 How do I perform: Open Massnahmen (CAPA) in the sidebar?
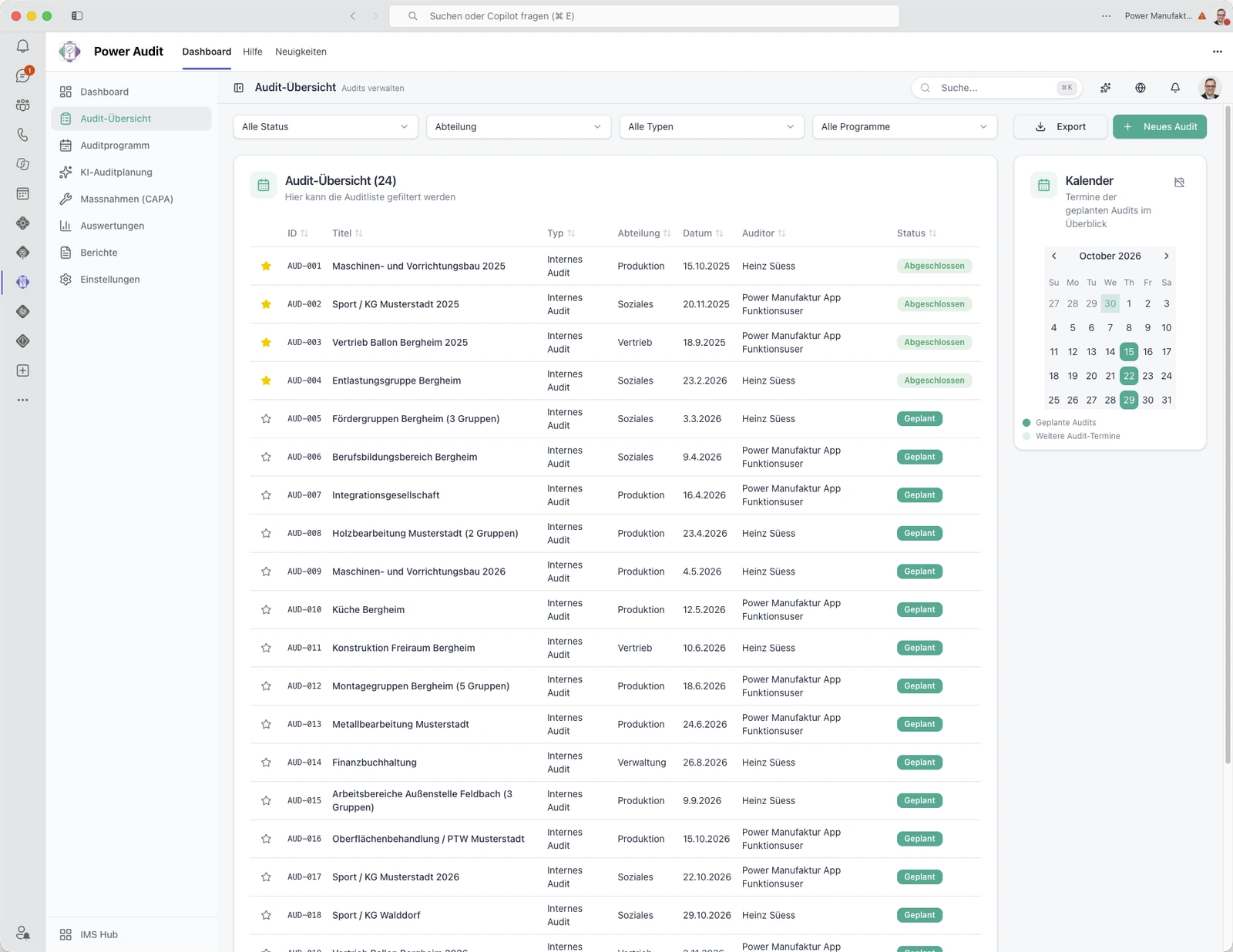point(131,199)
